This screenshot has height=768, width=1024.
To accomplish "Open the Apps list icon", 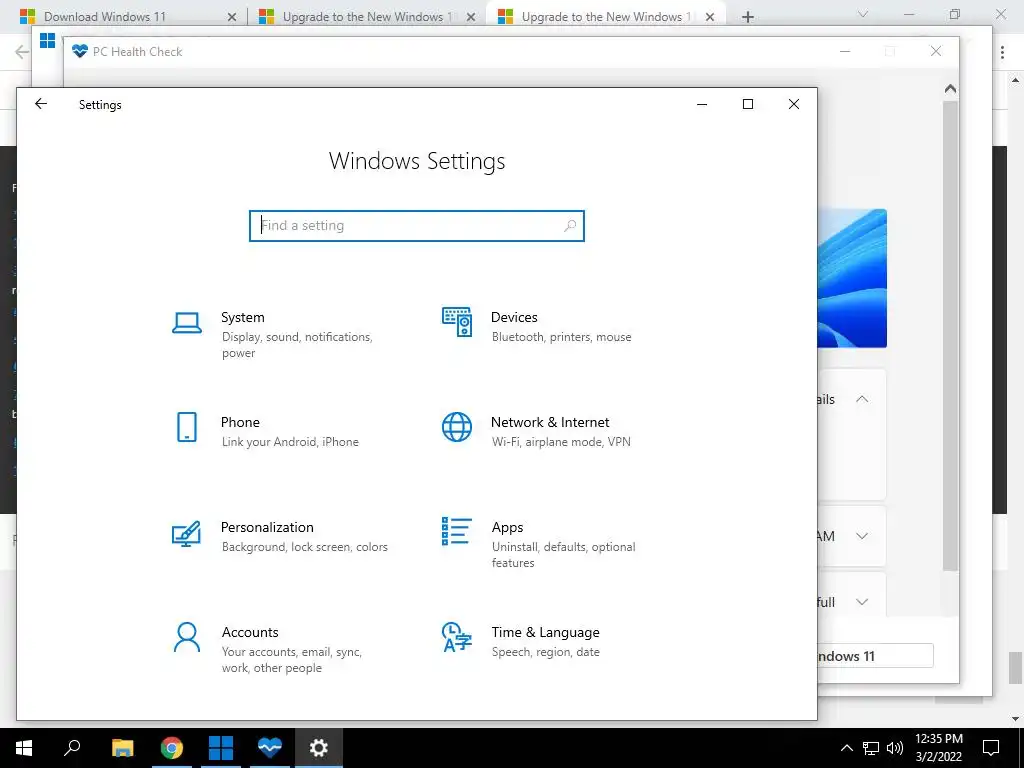I will pos(456,532).
